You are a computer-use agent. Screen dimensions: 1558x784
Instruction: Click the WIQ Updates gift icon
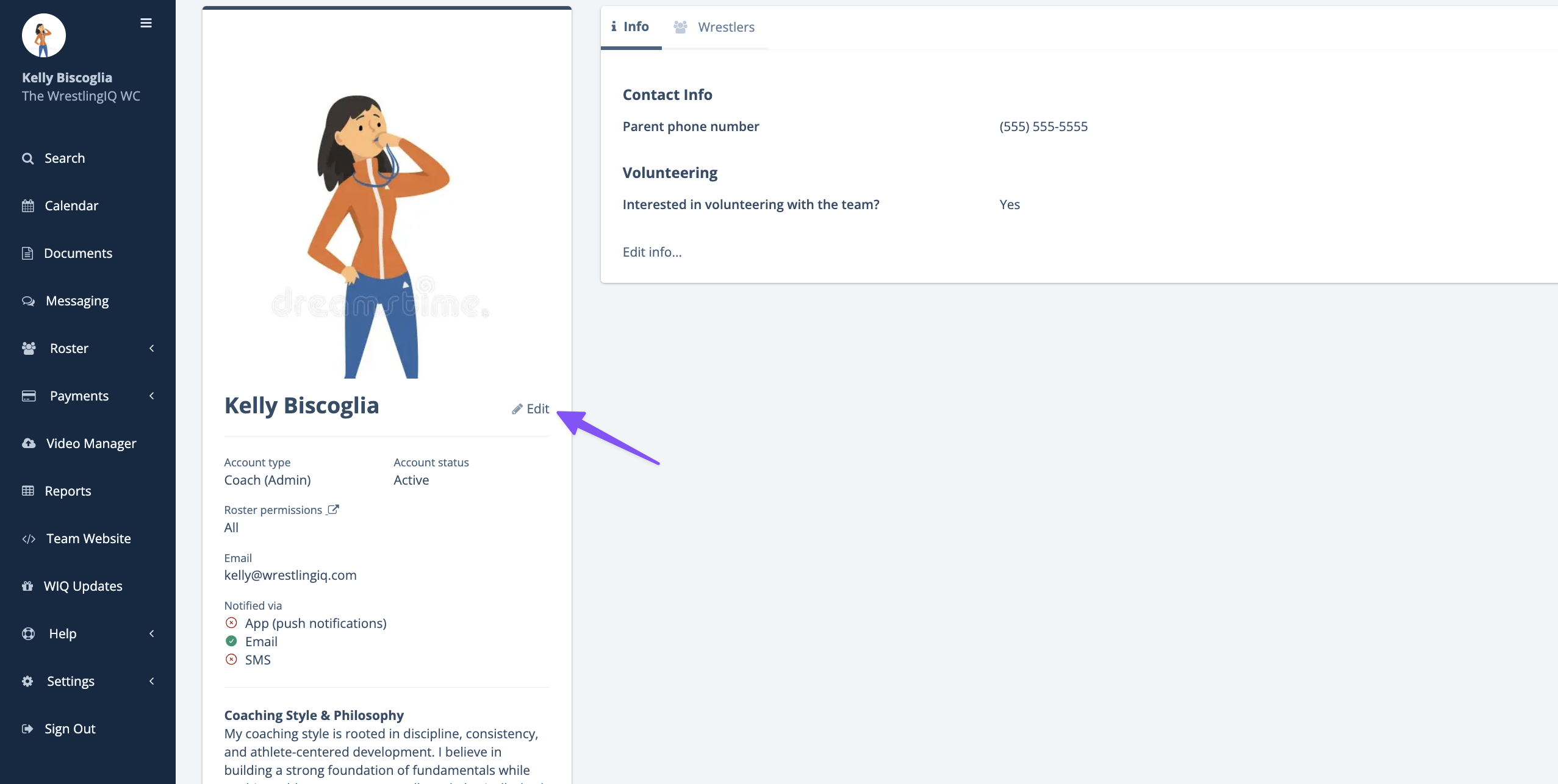(27, 586)
